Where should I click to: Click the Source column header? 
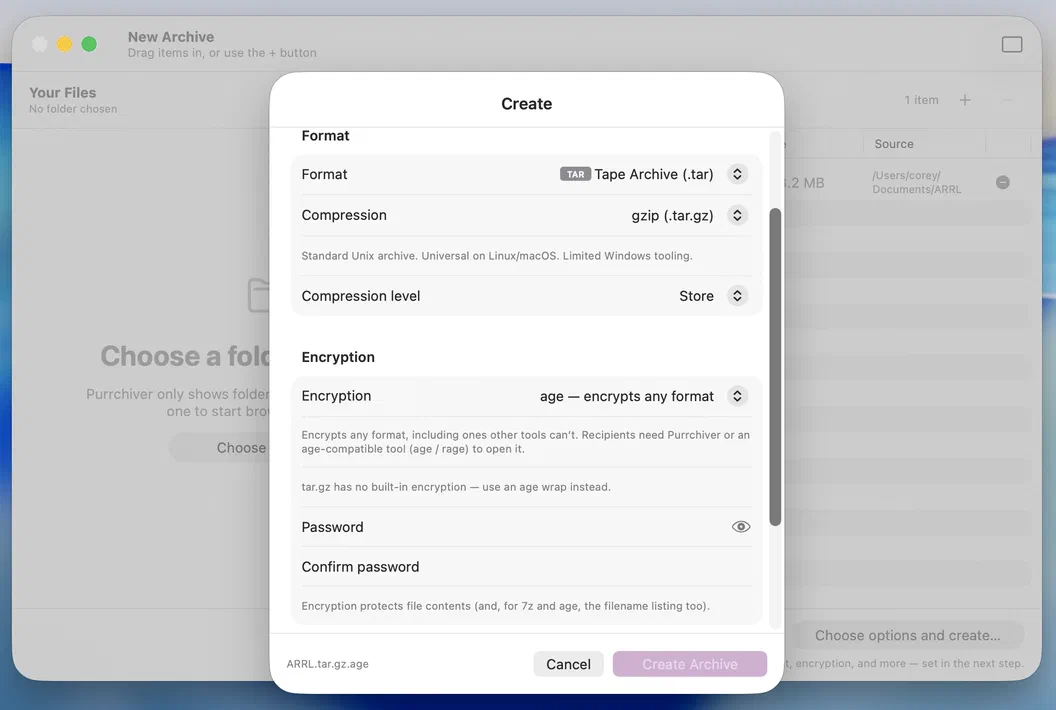point(894,144)
